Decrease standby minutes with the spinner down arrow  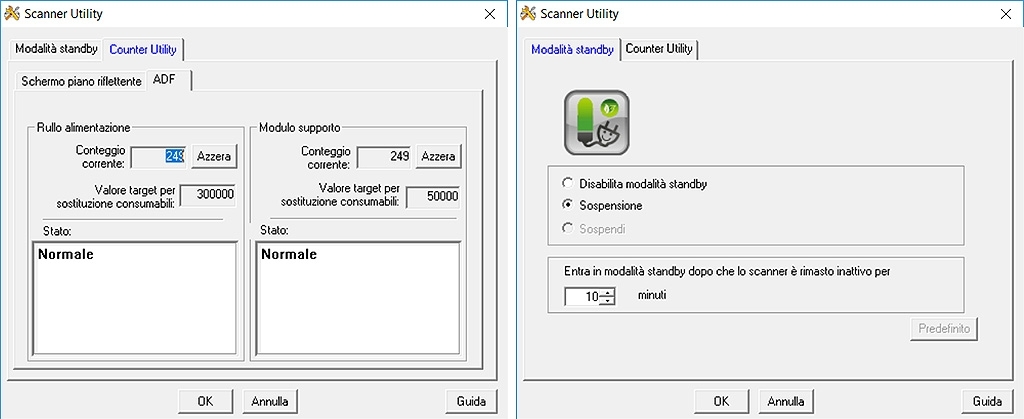[607, 301]
